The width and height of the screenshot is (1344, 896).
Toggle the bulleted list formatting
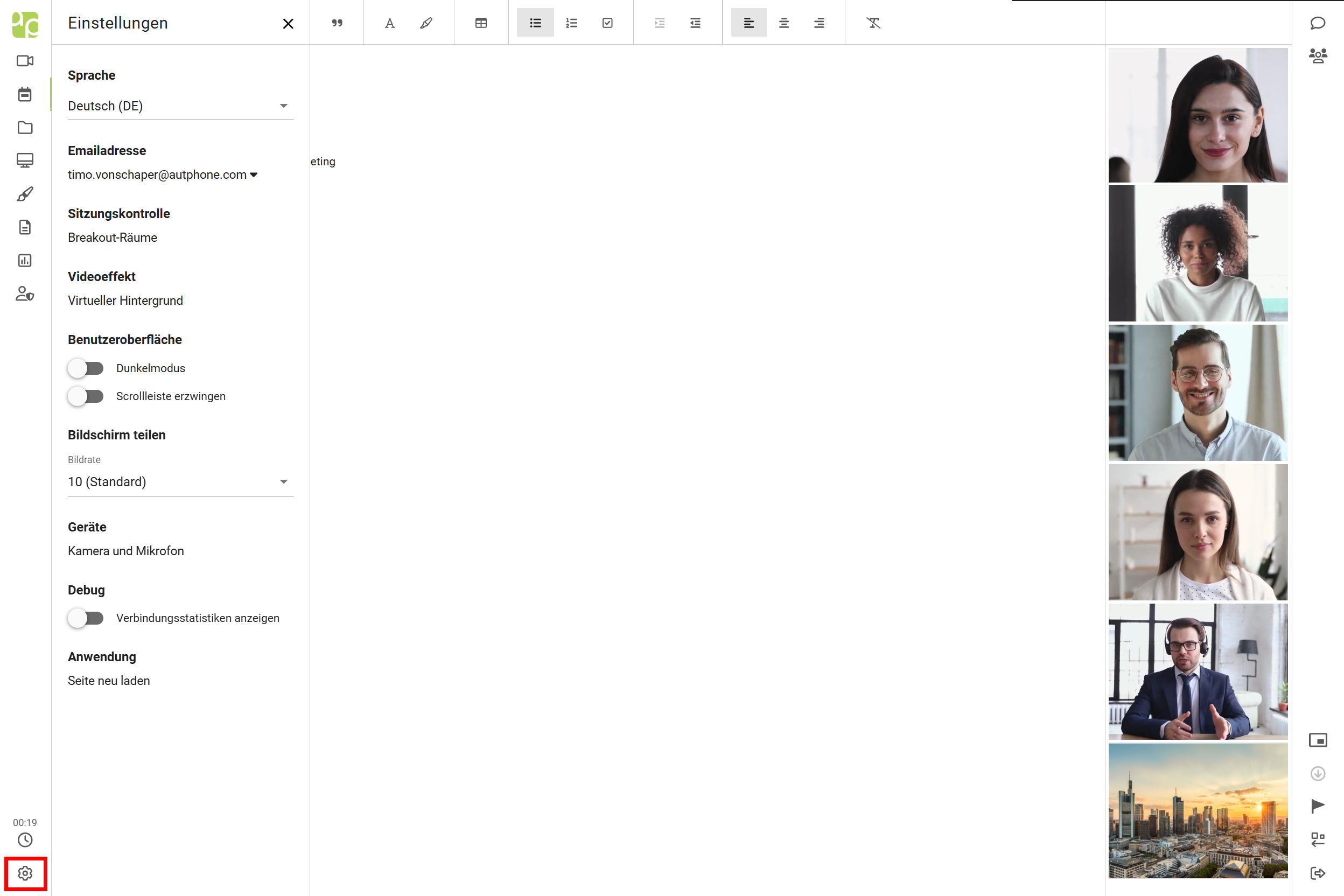click(535, 23)
